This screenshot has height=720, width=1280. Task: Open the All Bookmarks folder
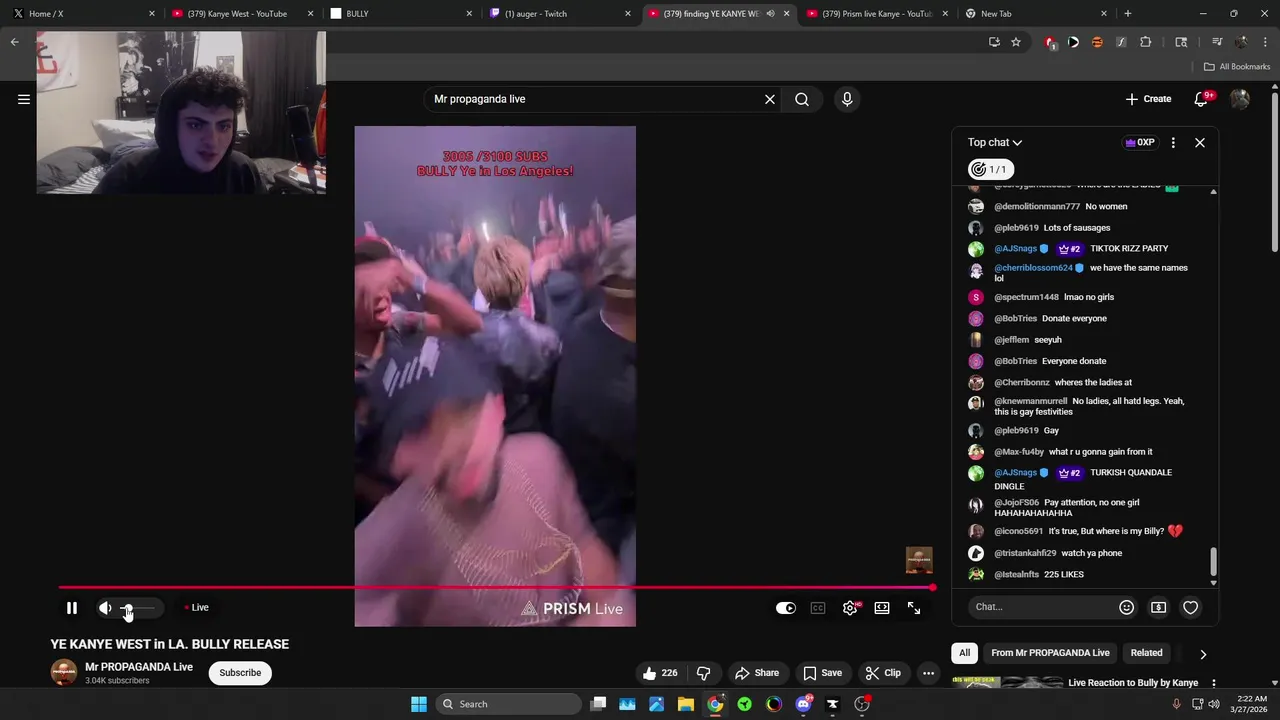(x=1237, y=67)
